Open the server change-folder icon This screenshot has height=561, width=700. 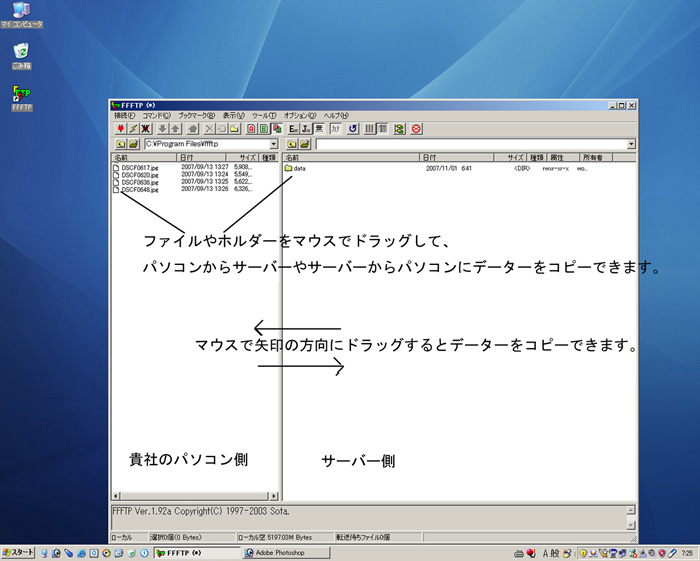[x=304, y=144]
